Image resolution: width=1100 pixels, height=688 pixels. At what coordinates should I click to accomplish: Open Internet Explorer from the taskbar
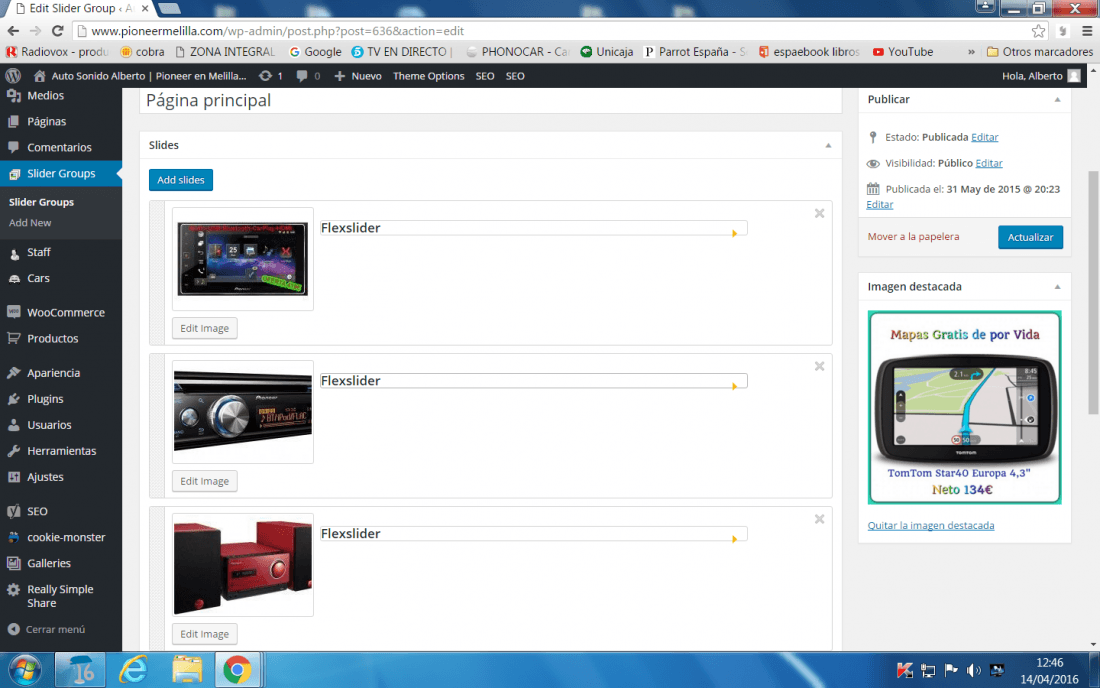pos(133,670)
